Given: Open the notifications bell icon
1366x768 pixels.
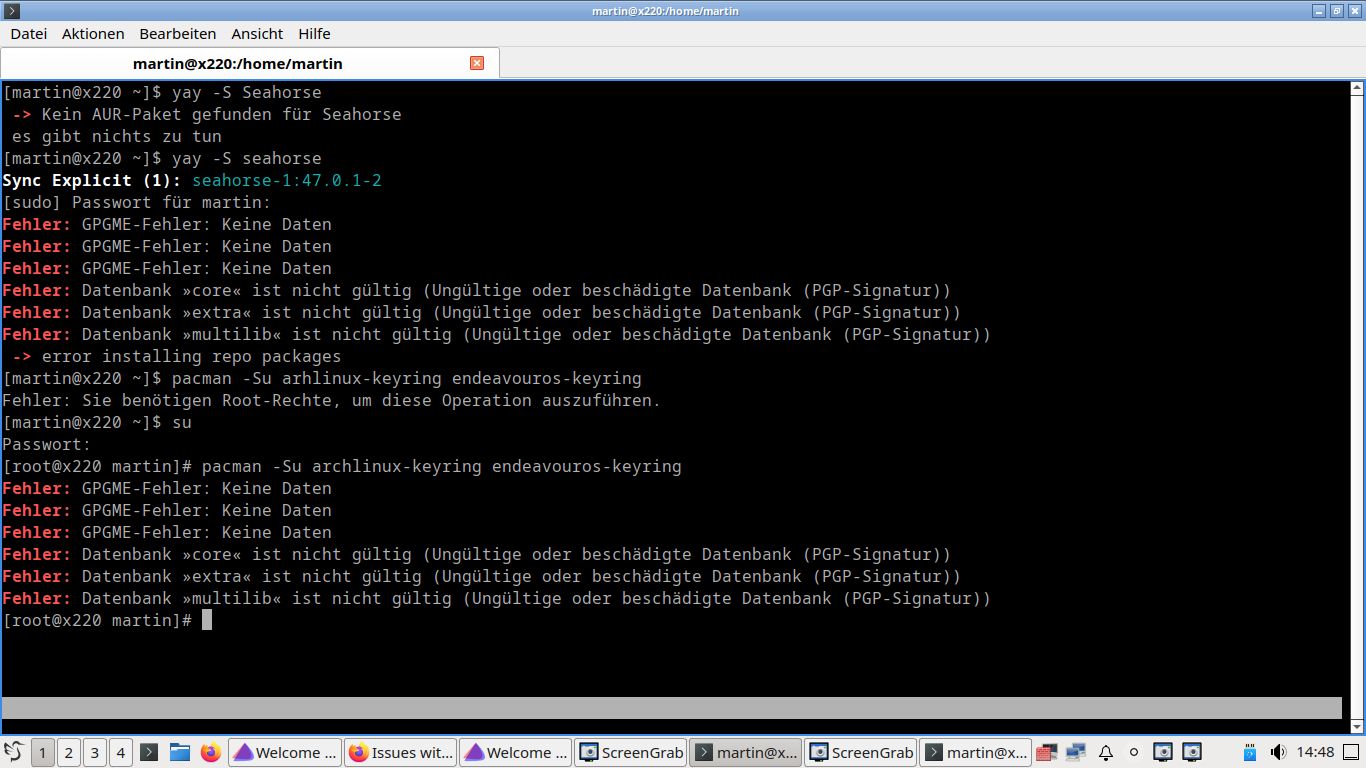Looking at the screenshot, I should click(x=1106, y=752).
